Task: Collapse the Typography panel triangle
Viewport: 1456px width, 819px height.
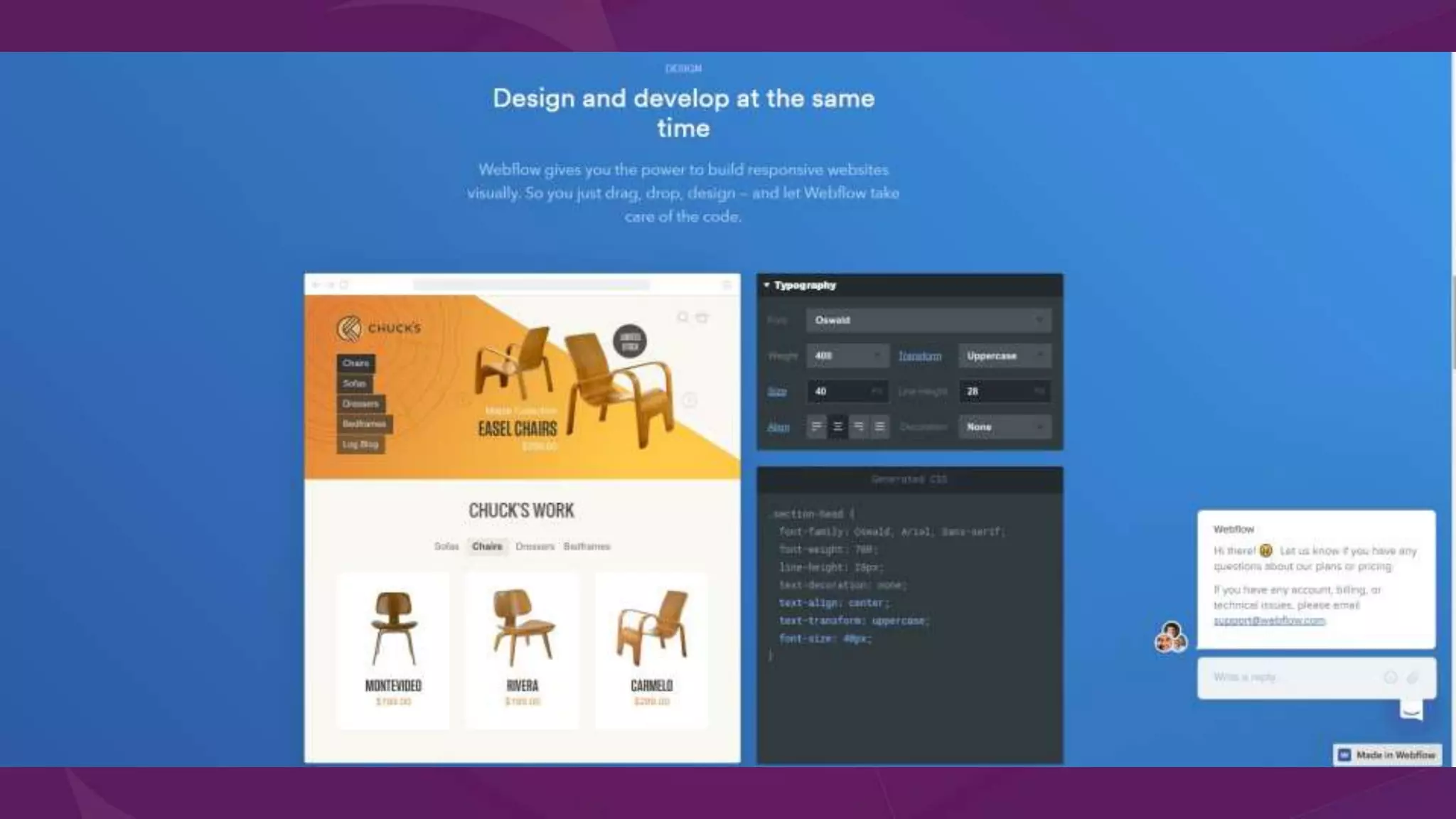Action: 766,285
